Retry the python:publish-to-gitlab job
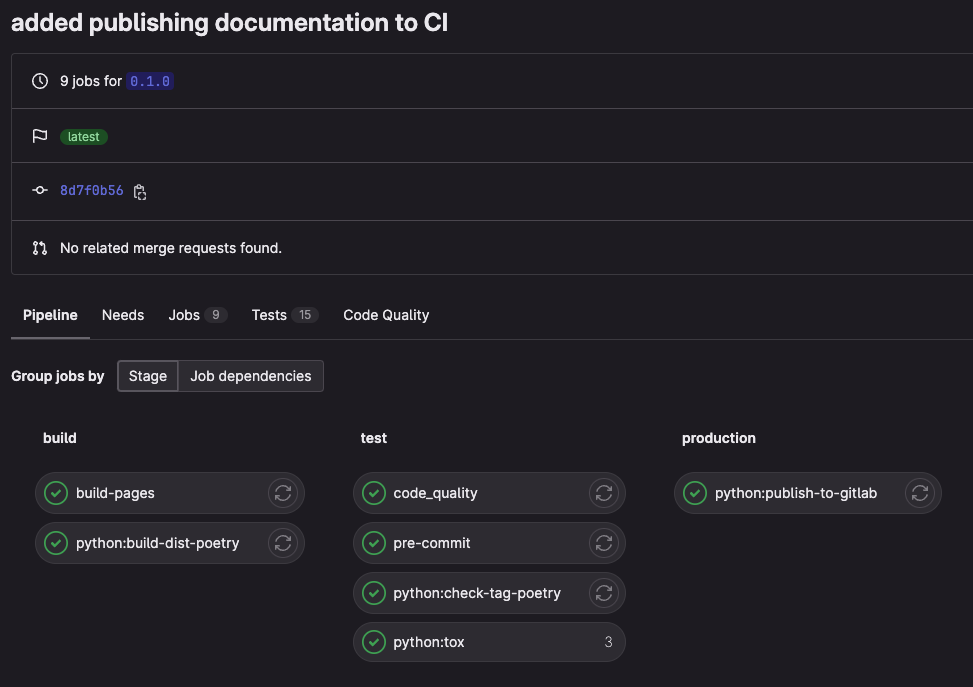 pyautogui.click(x=920, y=493)
